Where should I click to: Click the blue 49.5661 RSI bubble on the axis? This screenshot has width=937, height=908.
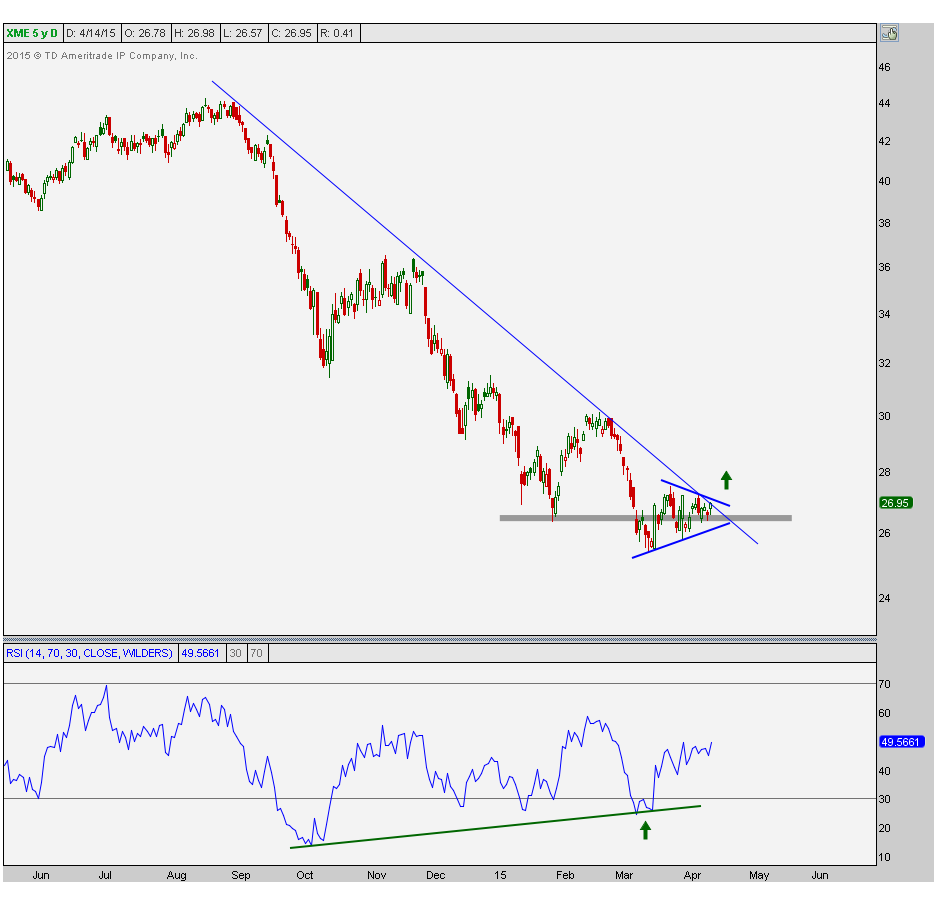click(902, 742)
